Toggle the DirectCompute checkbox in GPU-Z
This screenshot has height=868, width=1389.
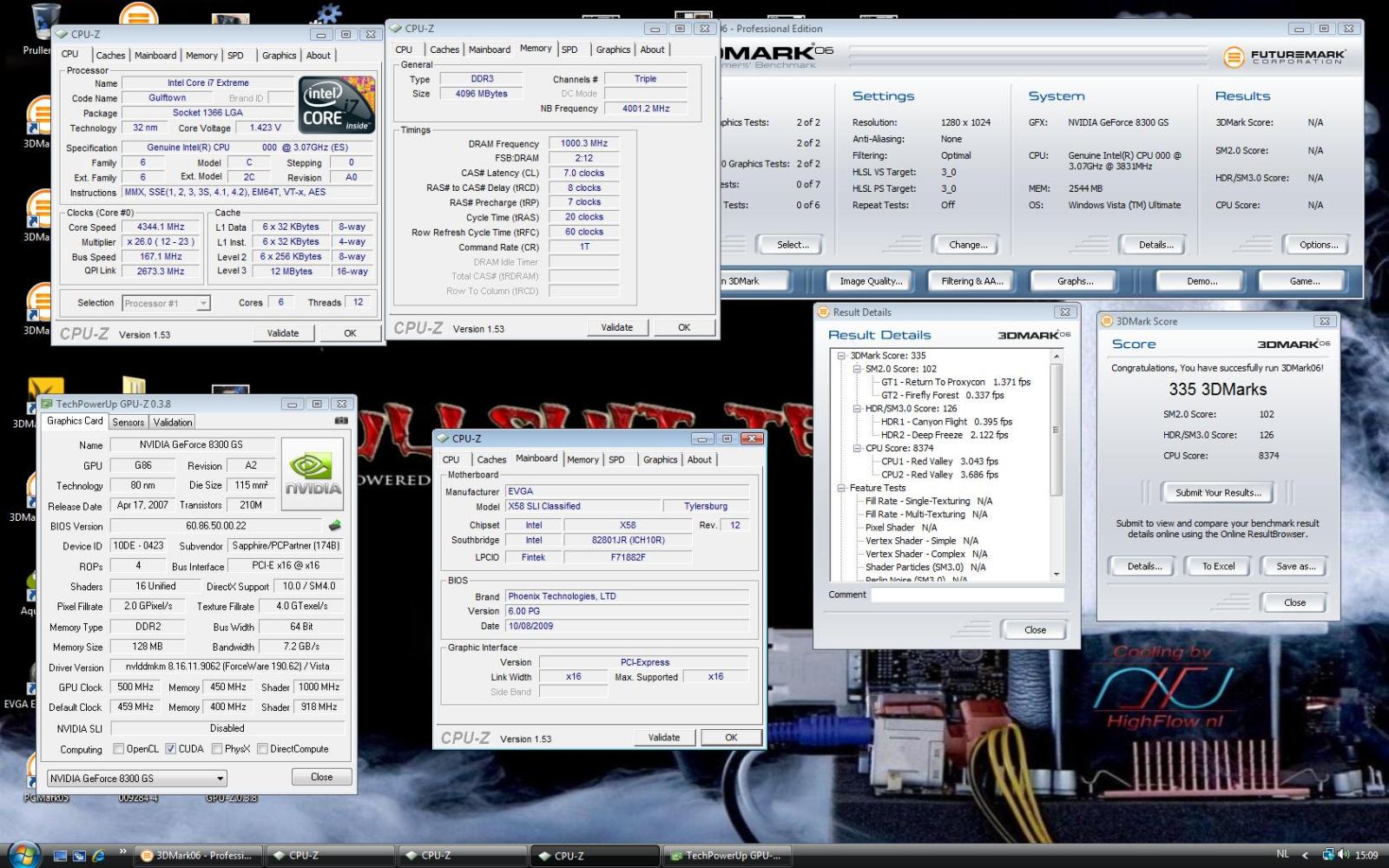tap(262, 749)
